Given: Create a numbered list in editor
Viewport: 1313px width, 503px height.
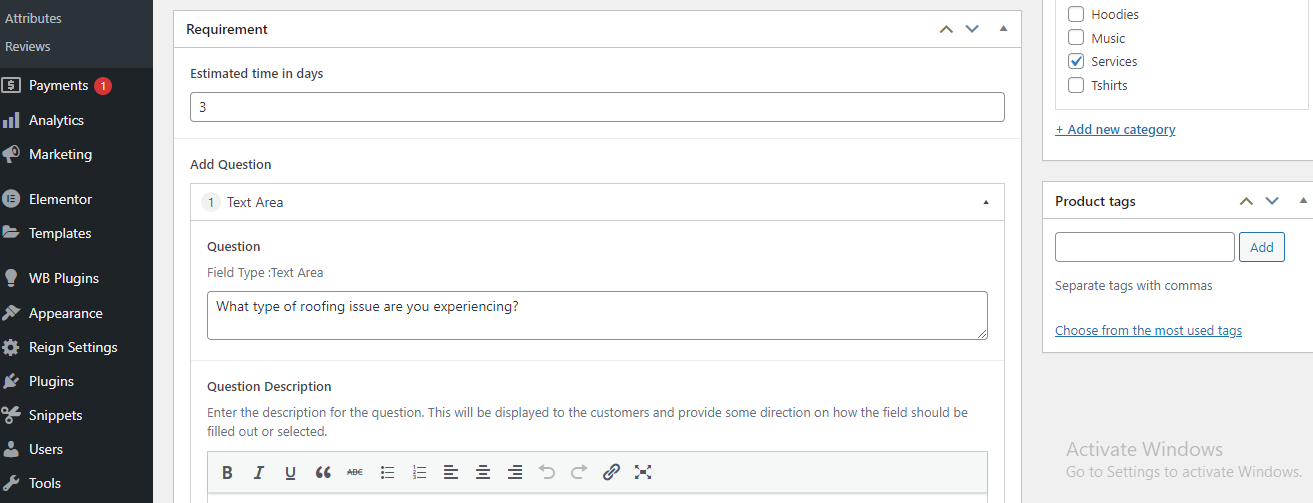Looking at the screenshot, I should coord(419,472).
